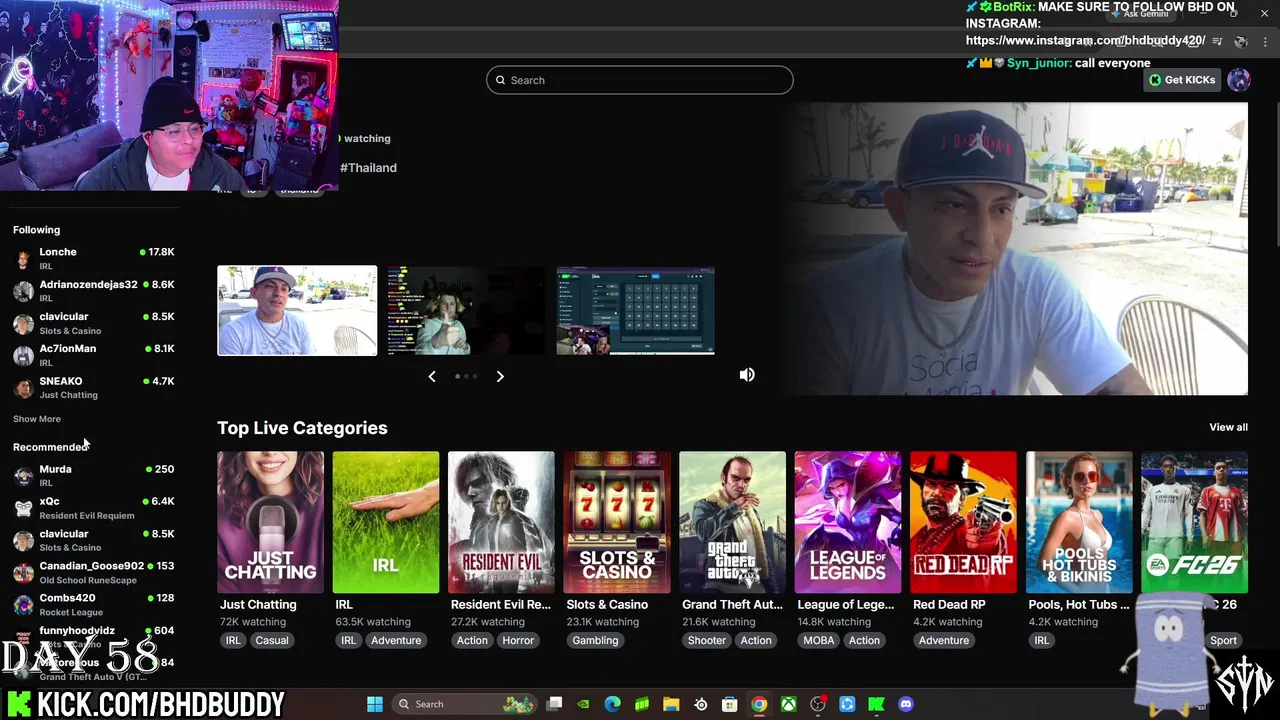This screenshot has width=1280, height=720.
Task: Open Adrianozendejas32 channel in Following
Action: coord(94,291)
